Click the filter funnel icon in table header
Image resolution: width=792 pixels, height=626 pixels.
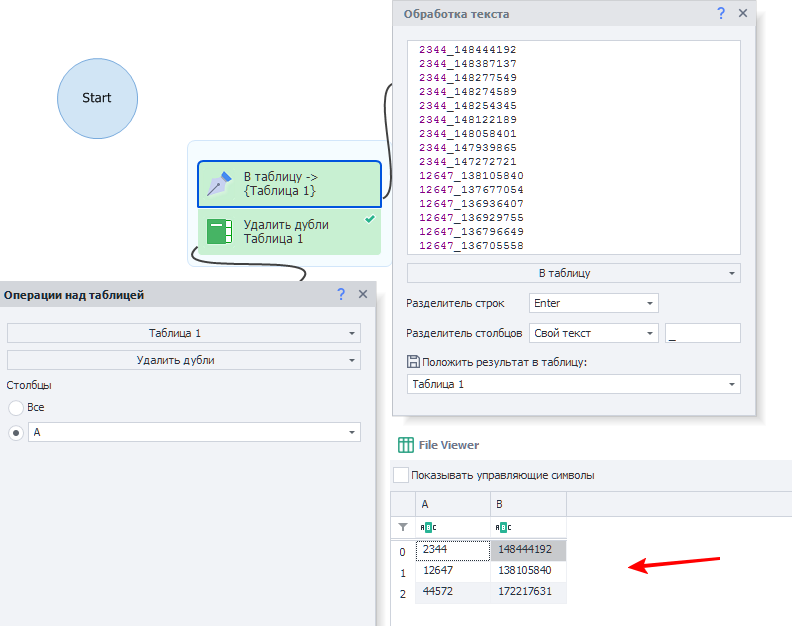tap(402, 527)
